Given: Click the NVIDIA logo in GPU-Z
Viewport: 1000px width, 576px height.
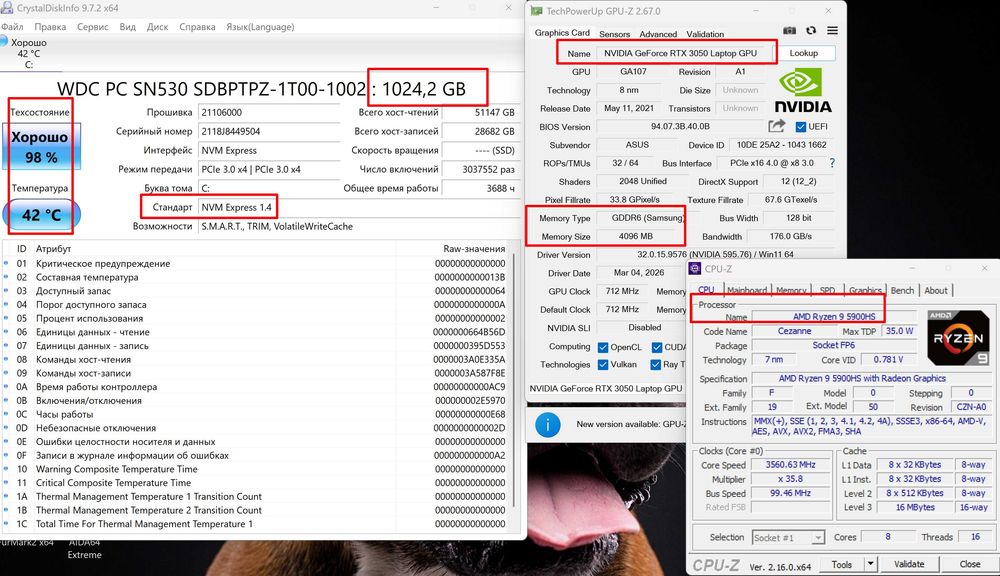Looking at the screenshot, I should (x=803, y=91).
